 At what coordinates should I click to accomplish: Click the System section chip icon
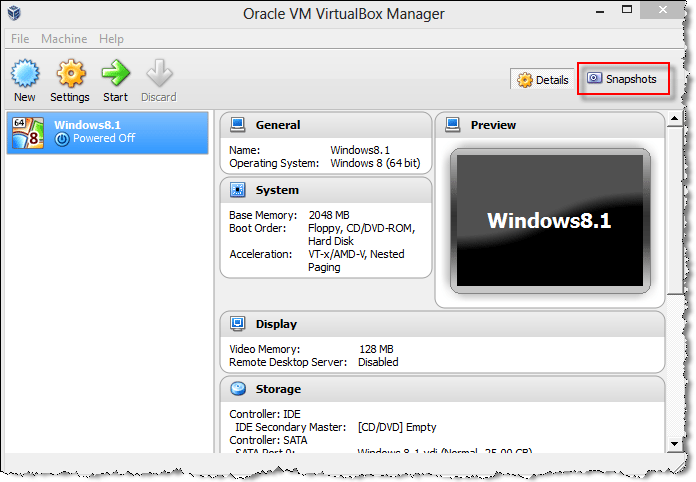point(237,190)
